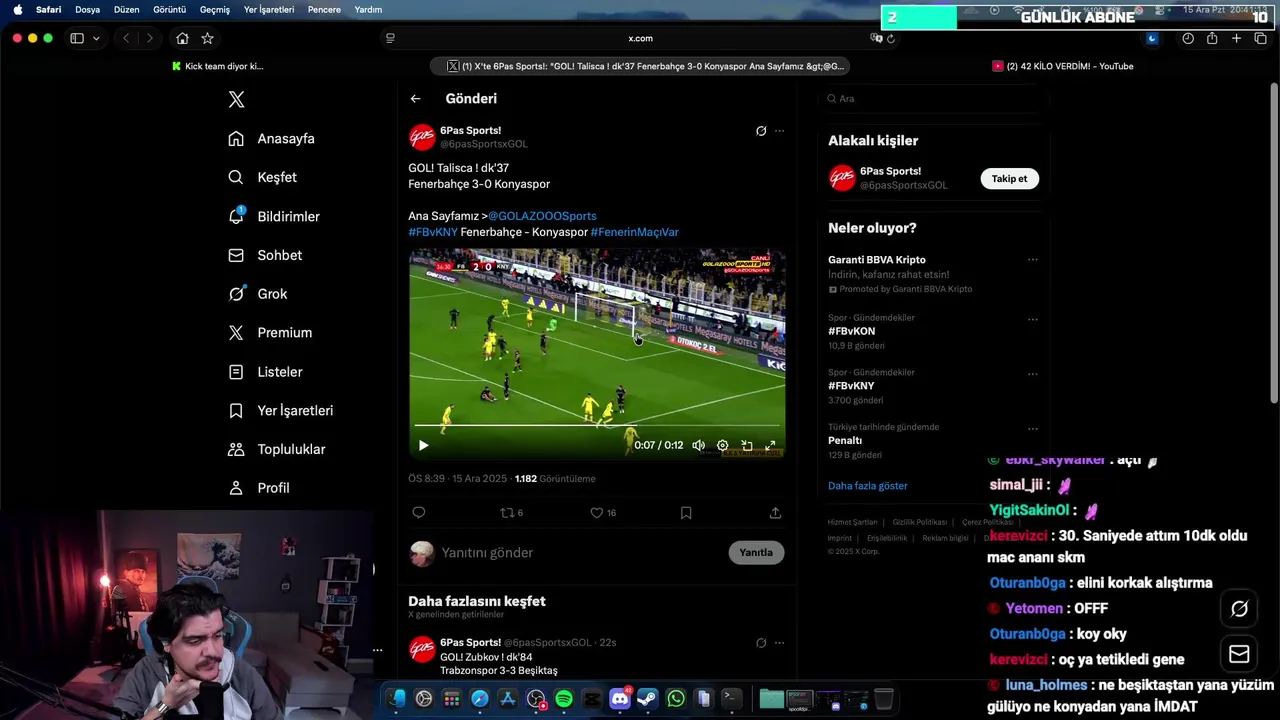
Task: Click Yanıtla reply button
Action: tap(756, 552)
